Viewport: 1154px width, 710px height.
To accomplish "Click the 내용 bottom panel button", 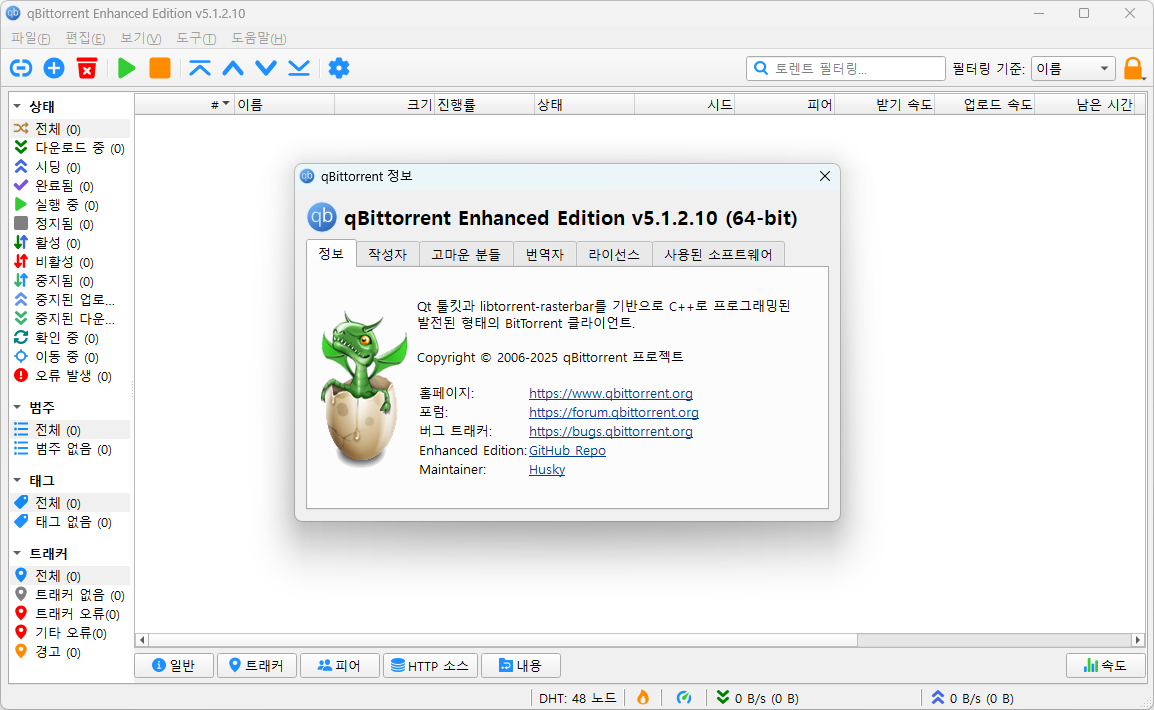I will coord(521,665).
